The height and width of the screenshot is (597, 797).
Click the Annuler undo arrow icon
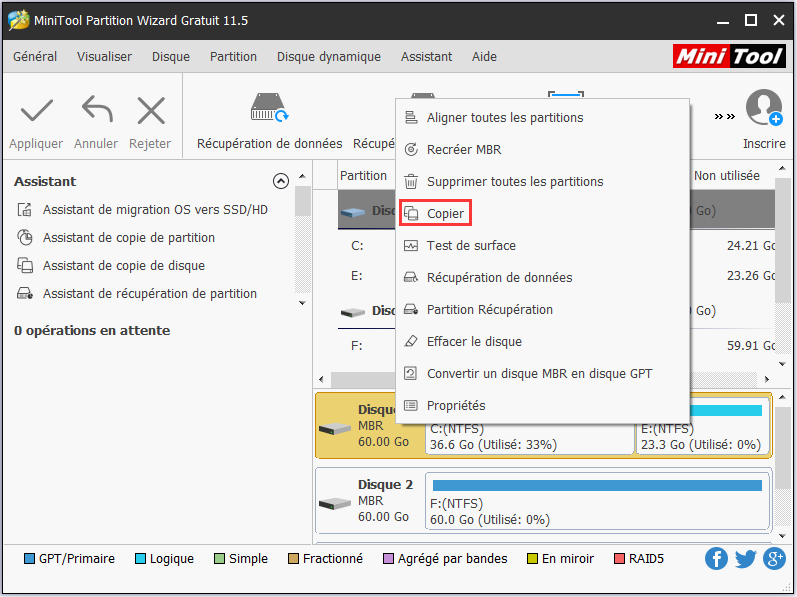pyautogui.click(x=96, y=110)
